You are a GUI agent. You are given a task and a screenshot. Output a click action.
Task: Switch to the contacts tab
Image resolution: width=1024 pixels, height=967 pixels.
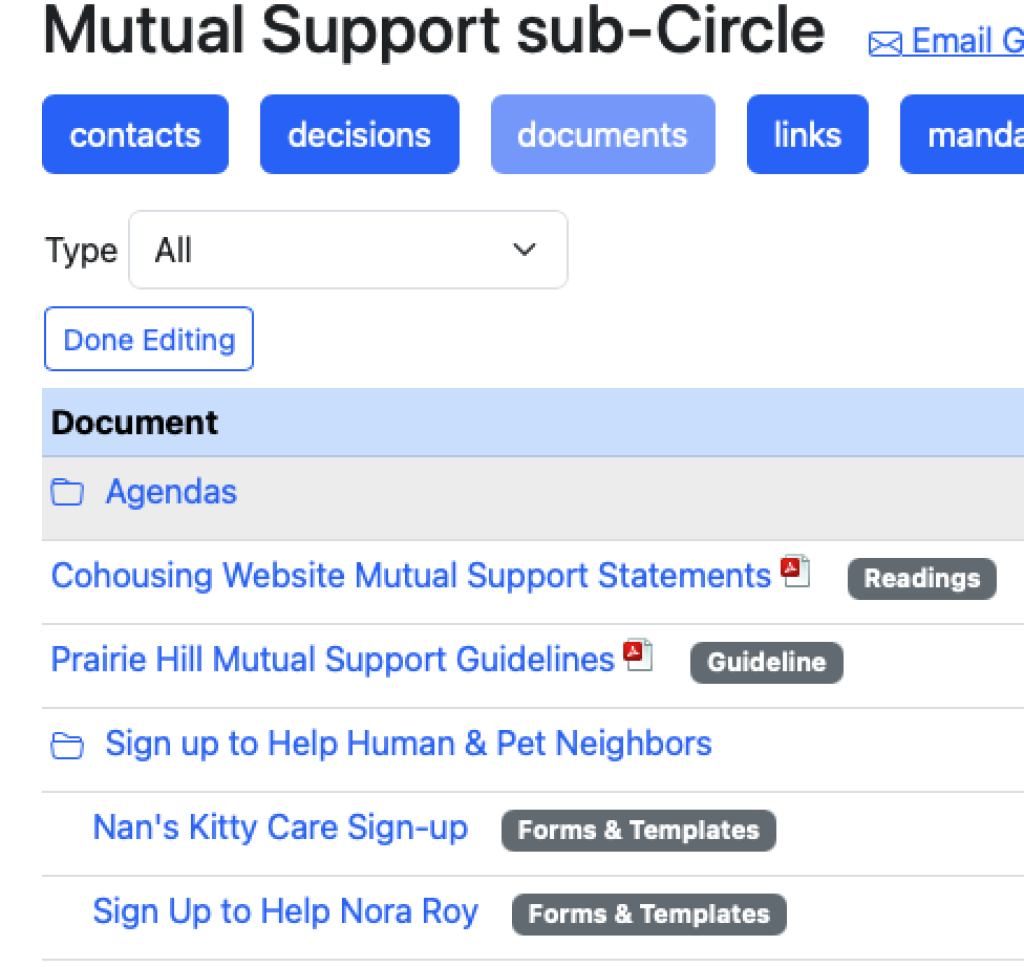(x=135, y=135)
